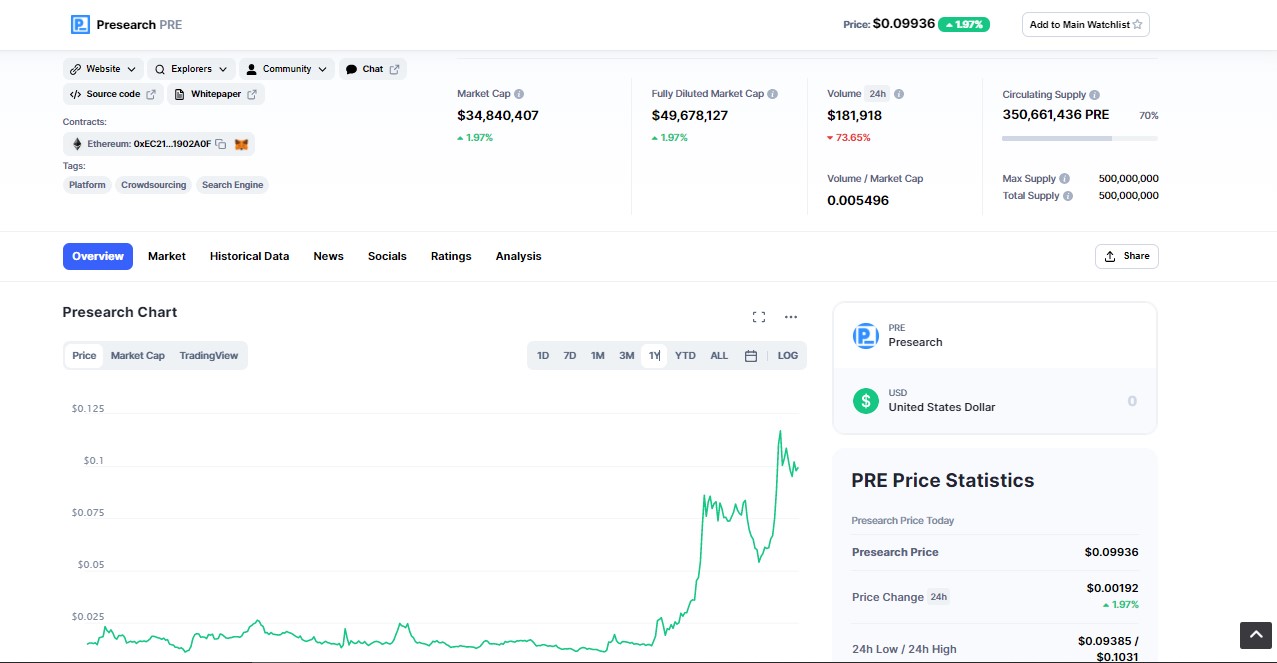
Task: Select 1D chart range
Action: (543, 356)
